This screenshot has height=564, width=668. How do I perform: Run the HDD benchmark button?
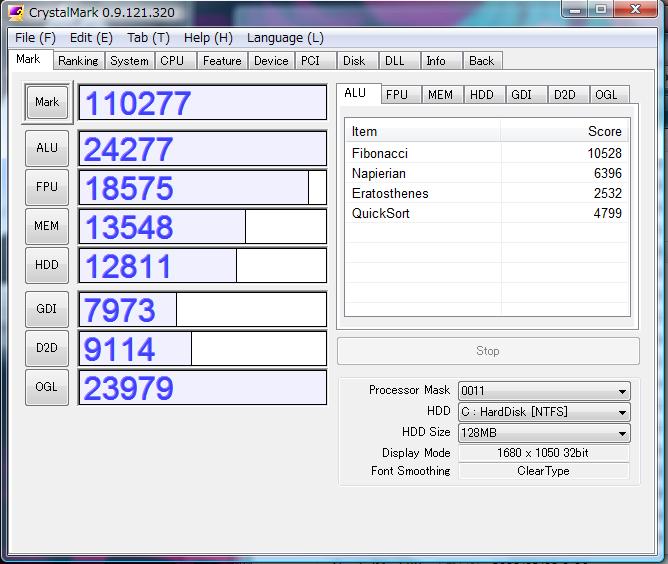pyautogui.click(x=47, y=265)
